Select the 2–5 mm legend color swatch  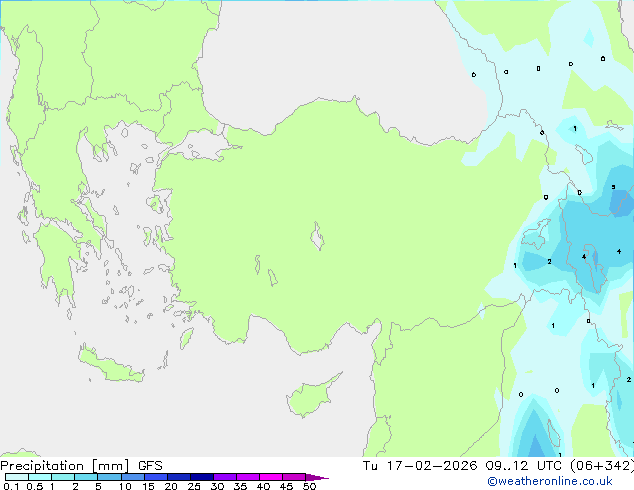click(x=86, y=477)
